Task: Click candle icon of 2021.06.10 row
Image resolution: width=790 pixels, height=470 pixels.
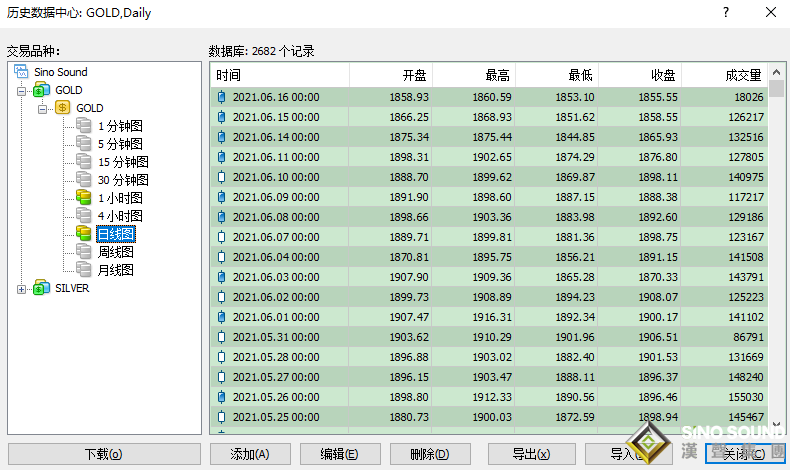Action: [x=221, y=177]
